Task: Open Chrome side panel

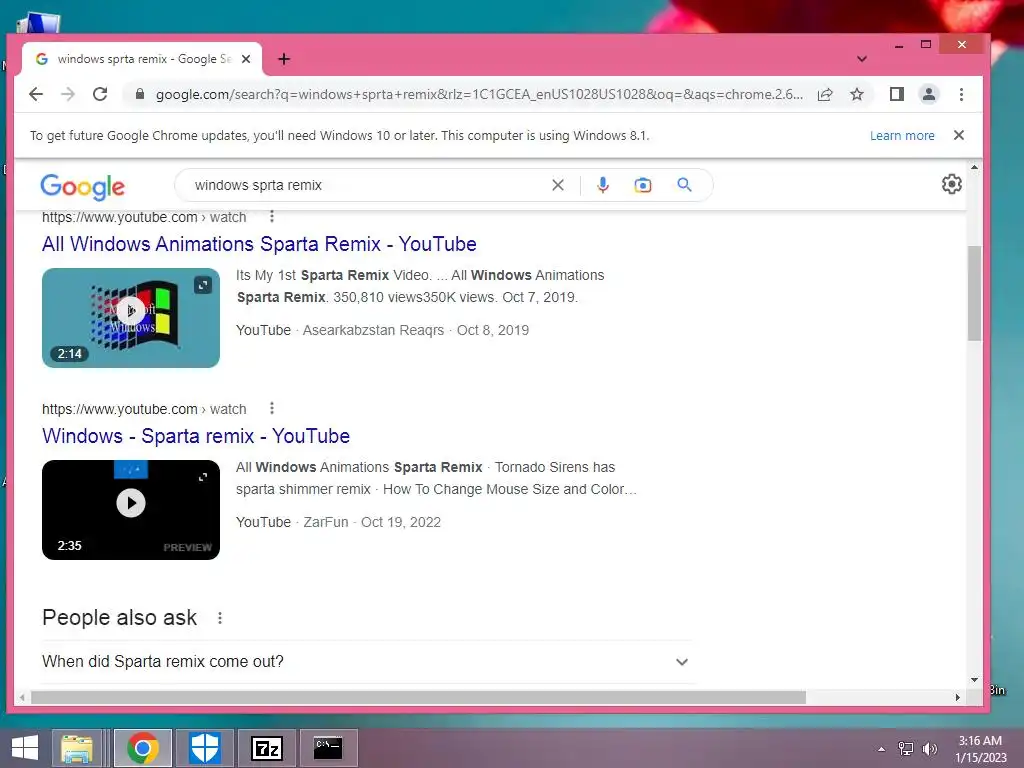Action: [897, 94]
